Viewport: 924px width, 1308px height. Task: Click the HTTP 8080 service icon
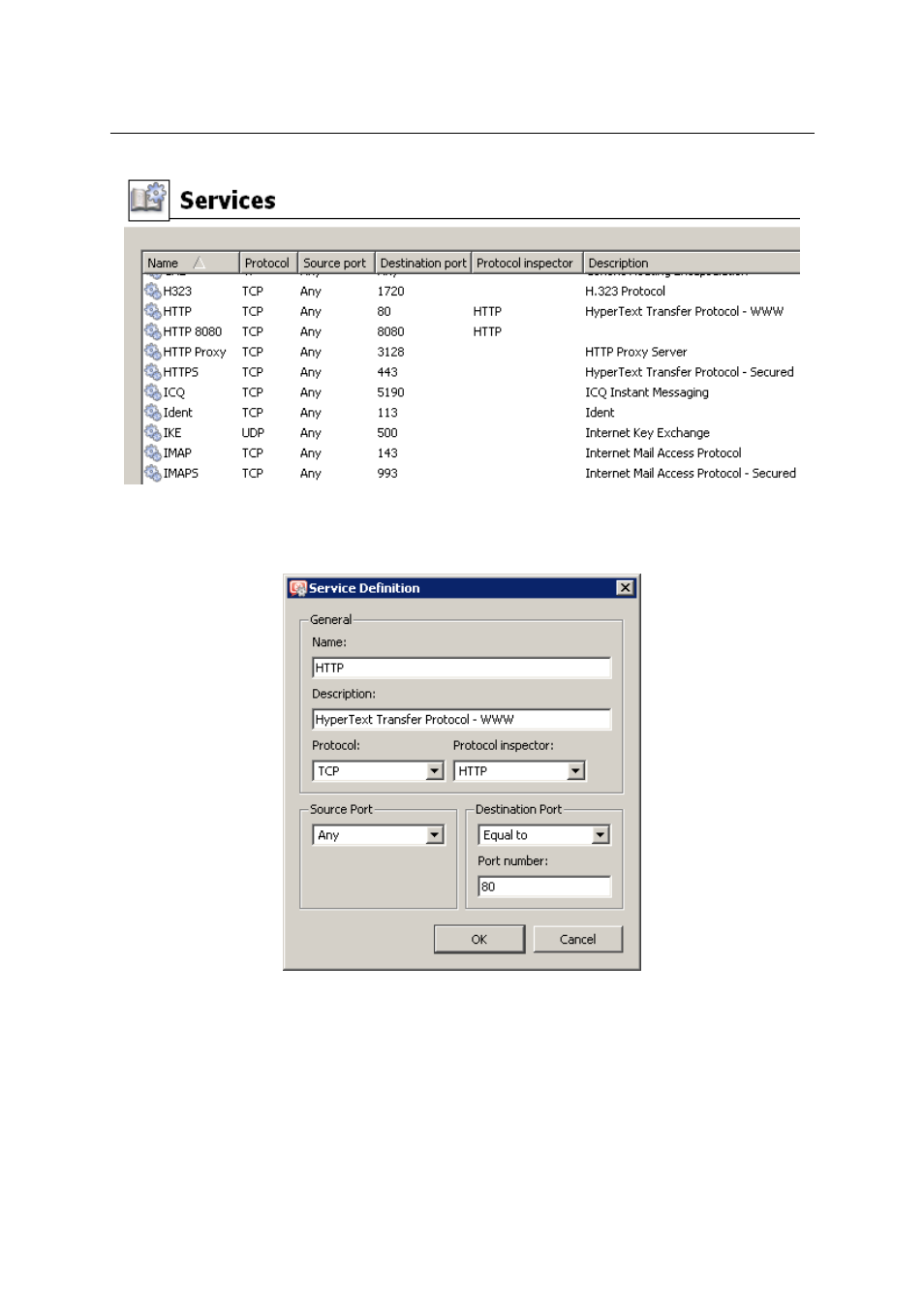point(153,331)
